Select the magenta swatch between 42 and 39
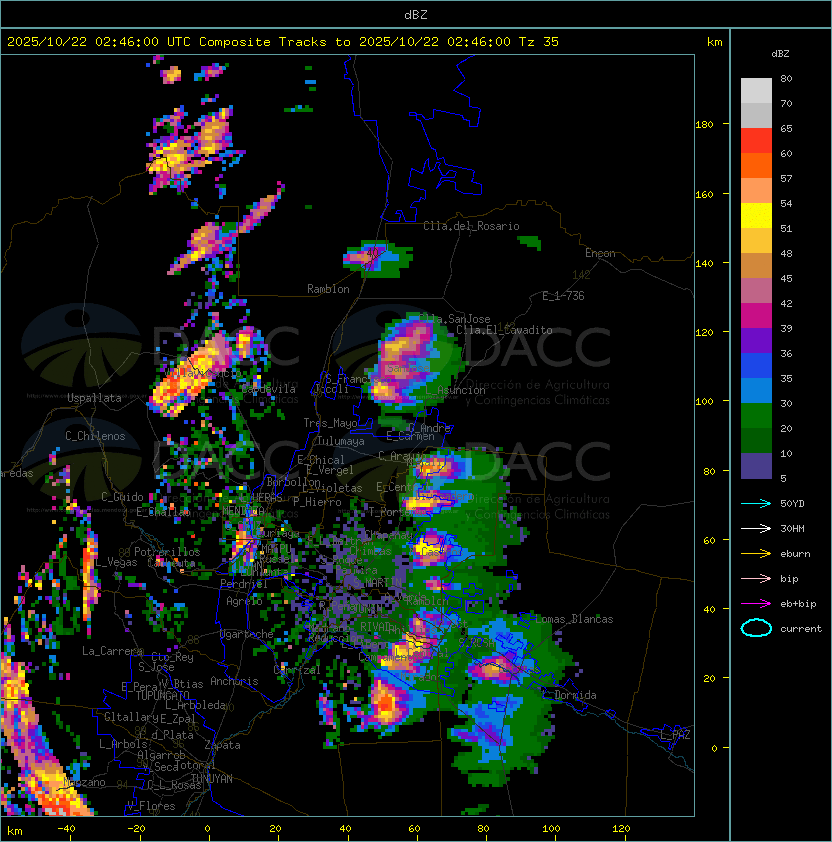832x842 pixels. (756, 316)
